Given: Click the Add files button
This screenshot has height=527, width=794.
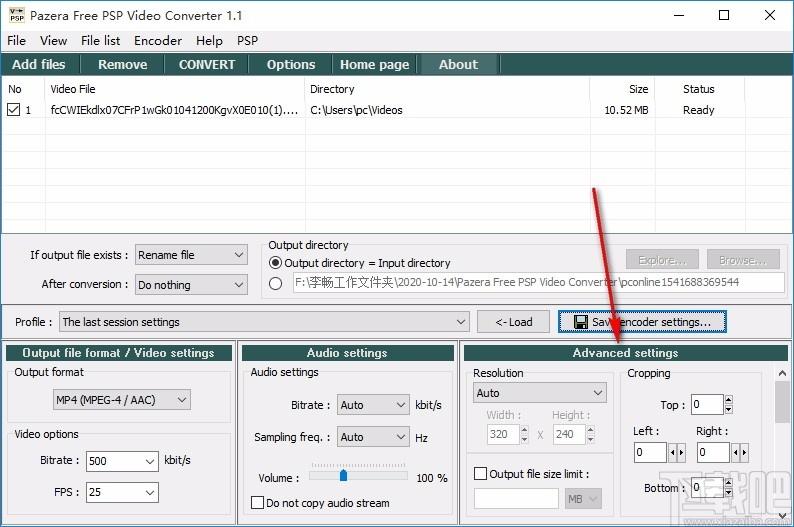Looking at the screenshot, I should pos(39,64).
